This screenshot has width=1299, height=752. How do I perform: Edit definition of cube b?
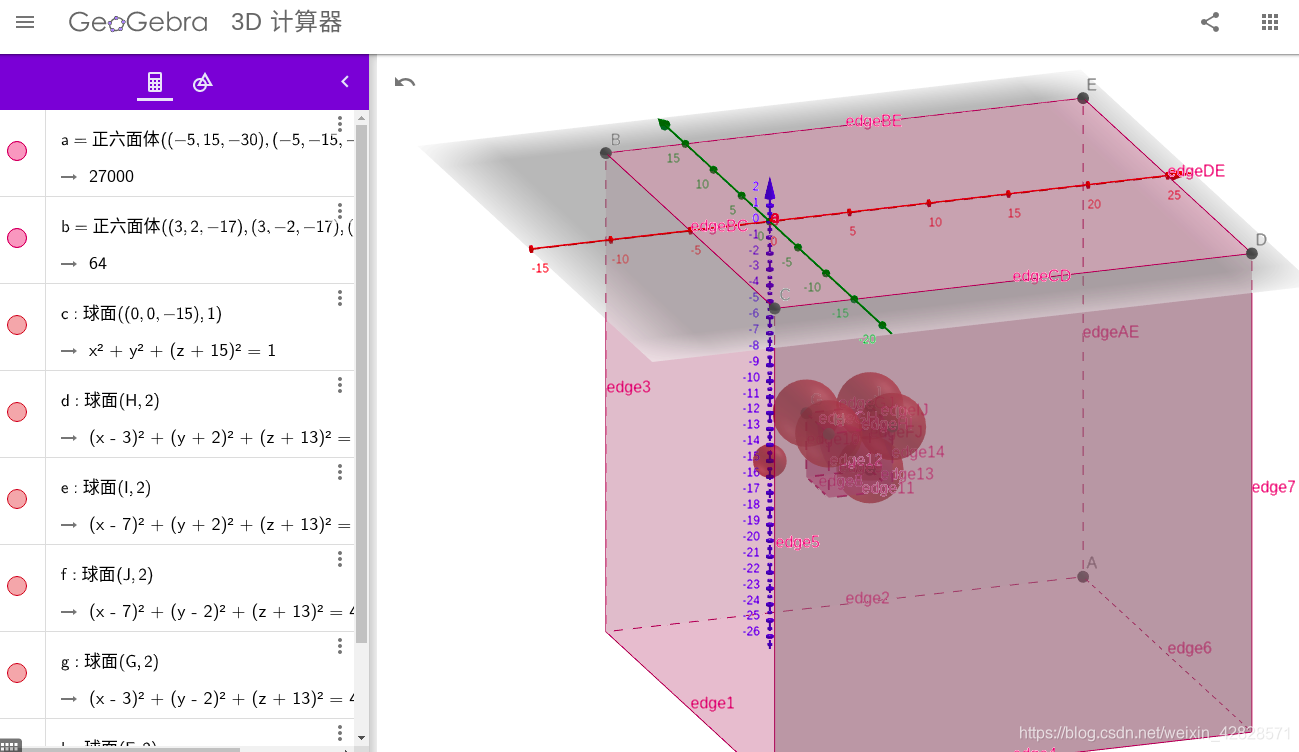[207, 227]
